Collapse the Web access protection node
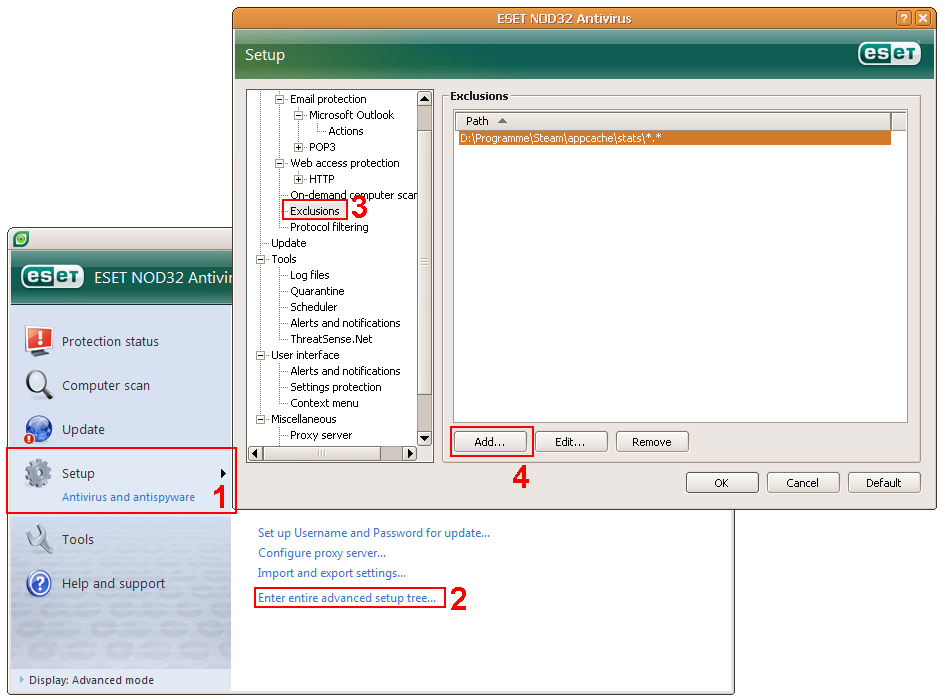The width and height of the screenshot is (945, 700). click(279, 163)
